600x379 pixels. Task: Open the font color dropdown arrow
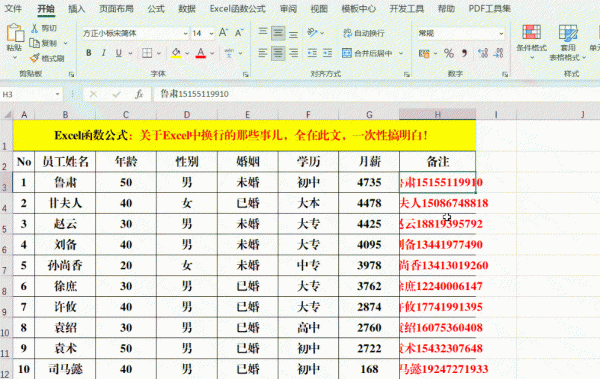[212, 54]
